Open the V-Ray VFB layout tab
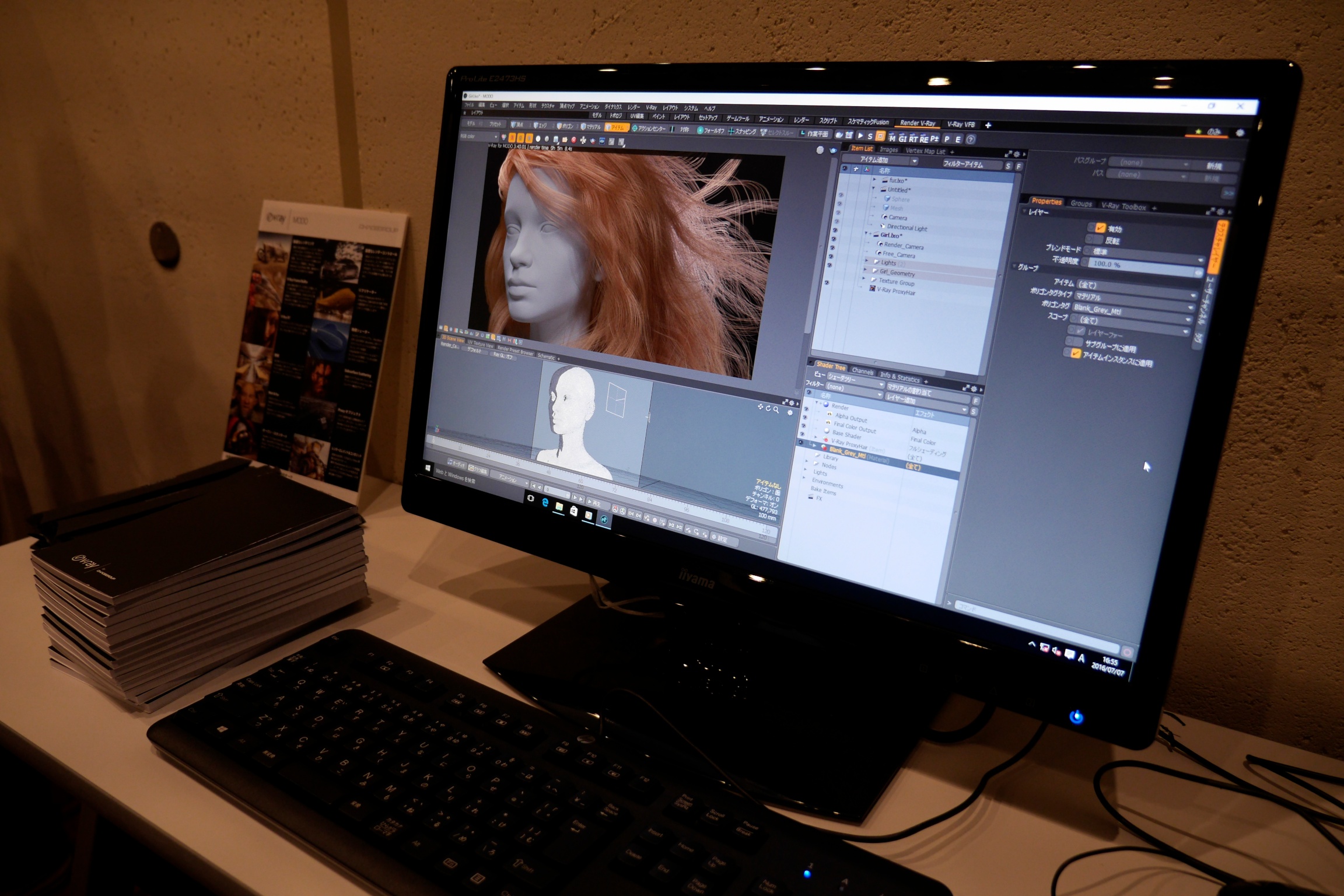The height and width of the screenshot is (896, 1344). coord(961,124)
